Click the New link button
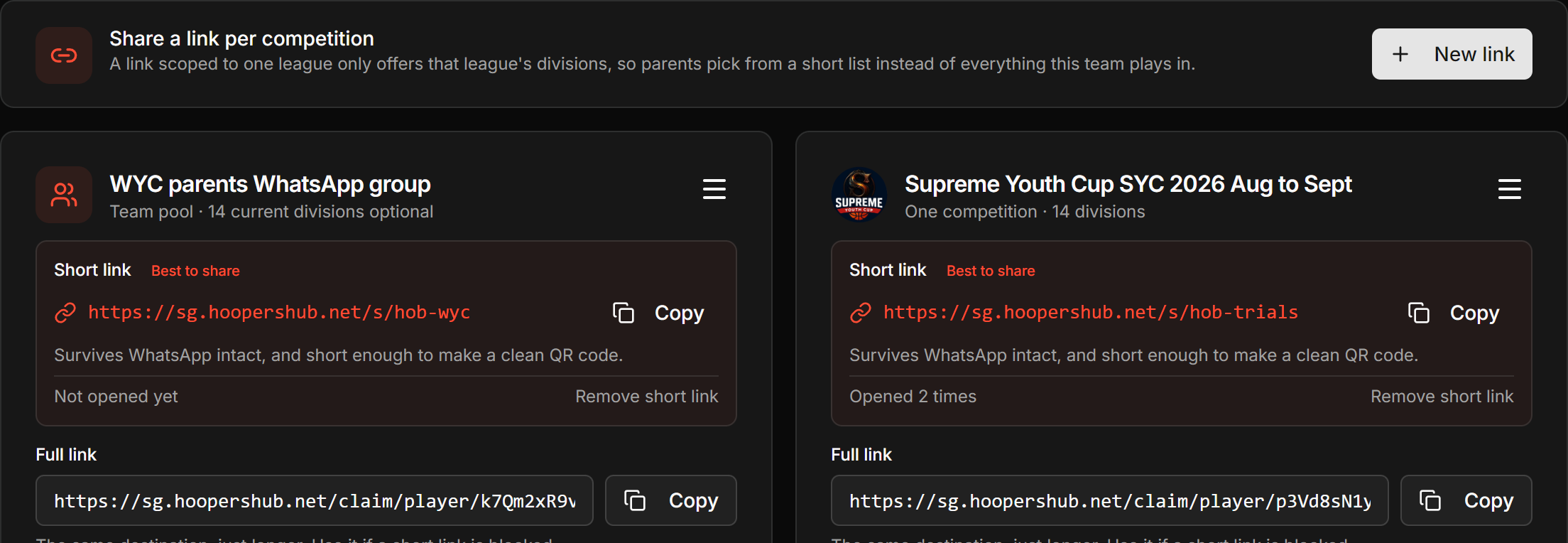Image resolution: width=1568 pixels, height=543 pixels. tap(1452, 54)
